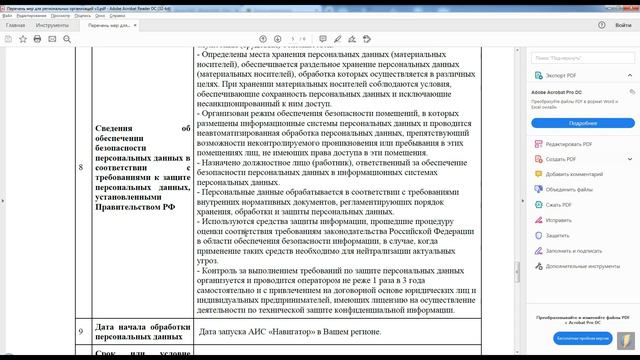
Task: Click the Редактировать PDF label
Action: [x=569, y=144]
